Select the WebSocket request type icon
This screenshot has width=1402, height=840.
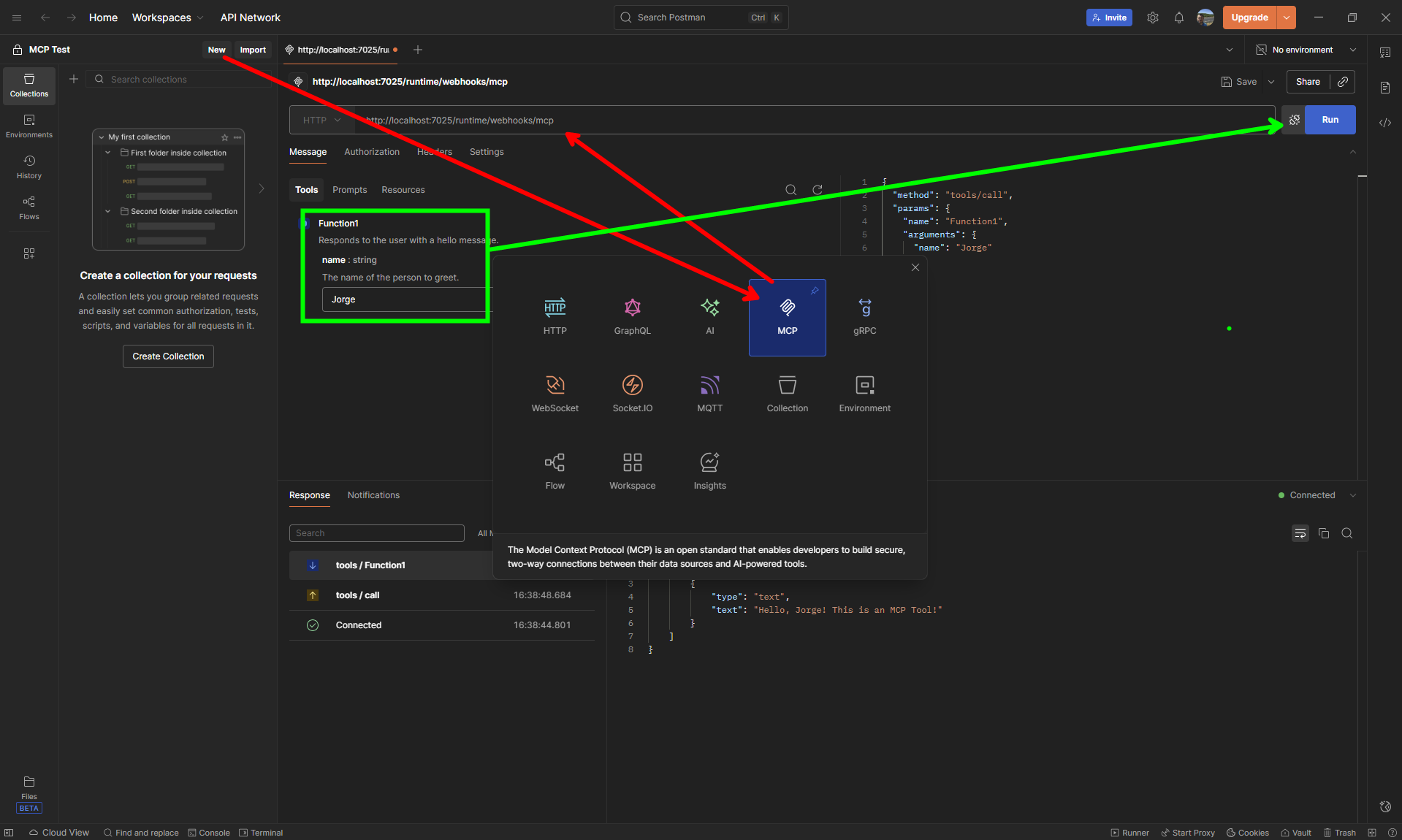point(555,394)
